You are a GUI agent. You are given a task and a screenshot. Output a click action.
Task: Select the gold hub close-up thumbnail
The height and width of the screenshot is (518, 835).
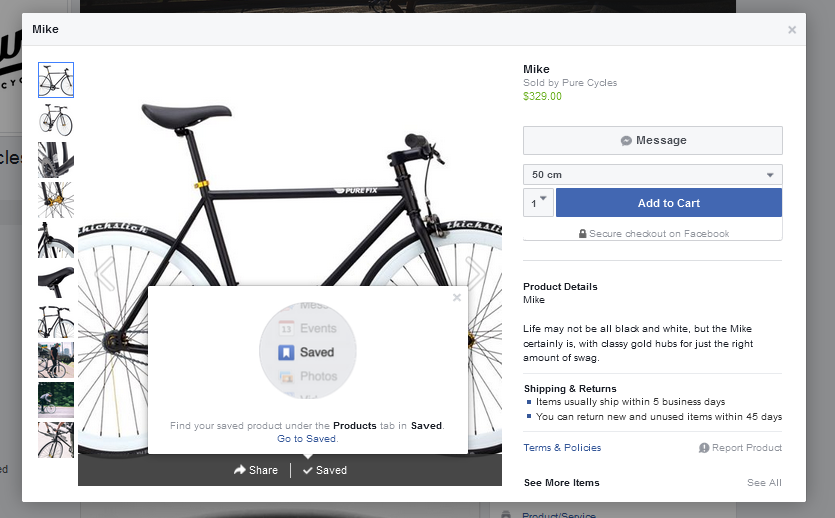[56, 200]
